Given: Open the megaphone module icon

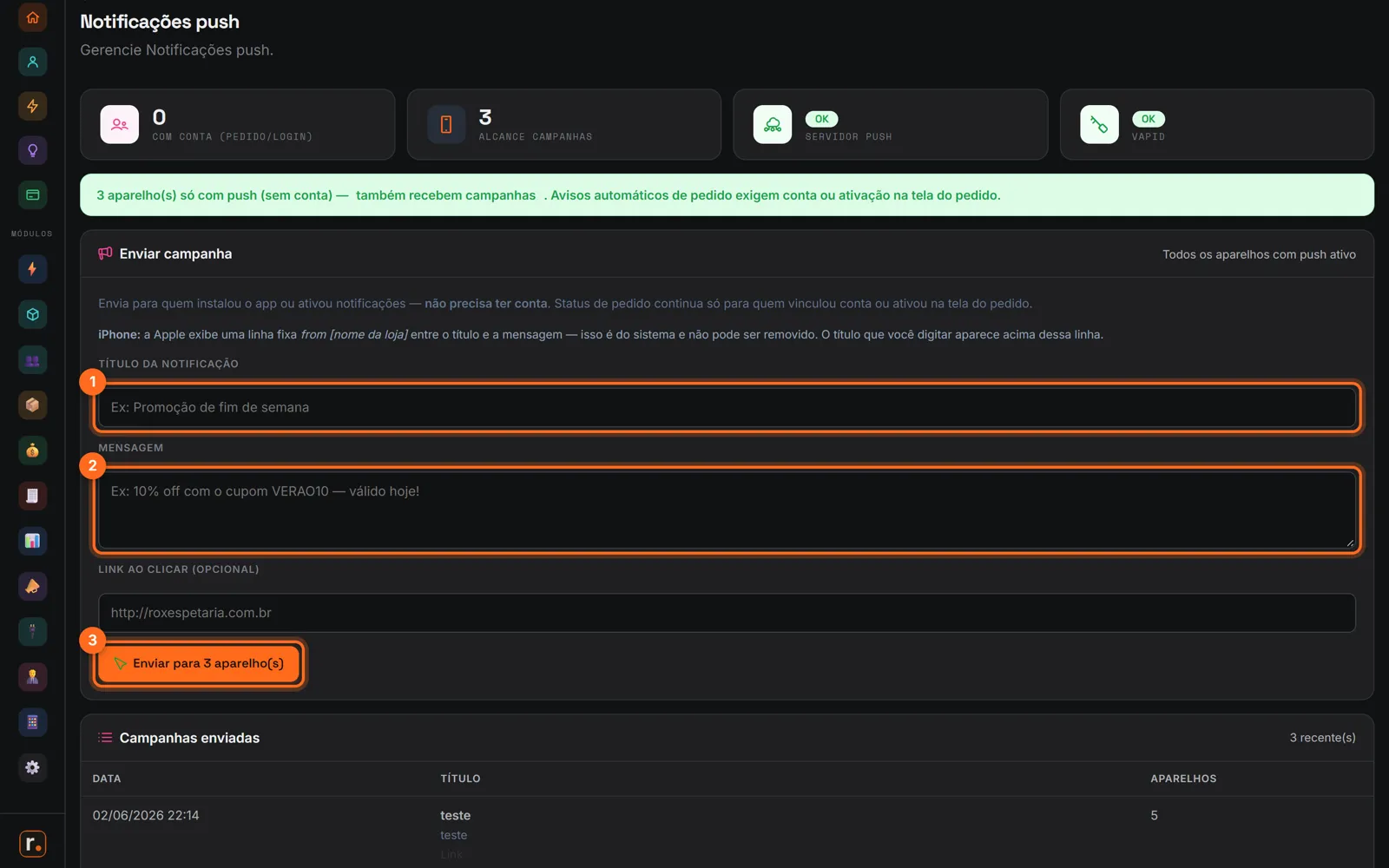Looking at the screenshot, I should tap(32, 586).
